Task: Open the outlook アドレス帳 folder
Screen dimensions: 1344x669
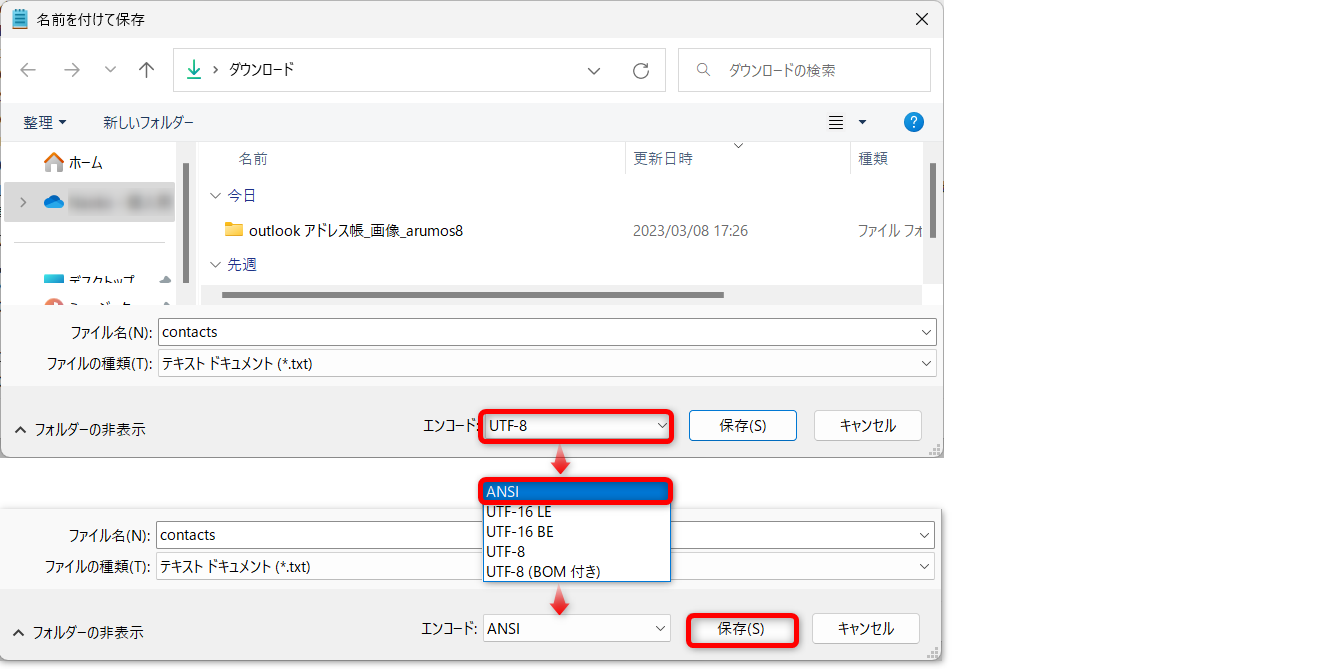Action: tap(355, 231)
